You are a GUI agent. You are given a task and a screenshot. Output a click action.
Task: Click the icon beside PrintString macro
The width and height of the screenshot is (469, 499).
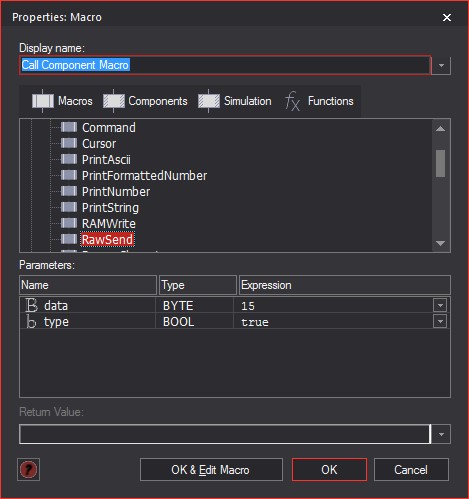(x=69, y=207)
